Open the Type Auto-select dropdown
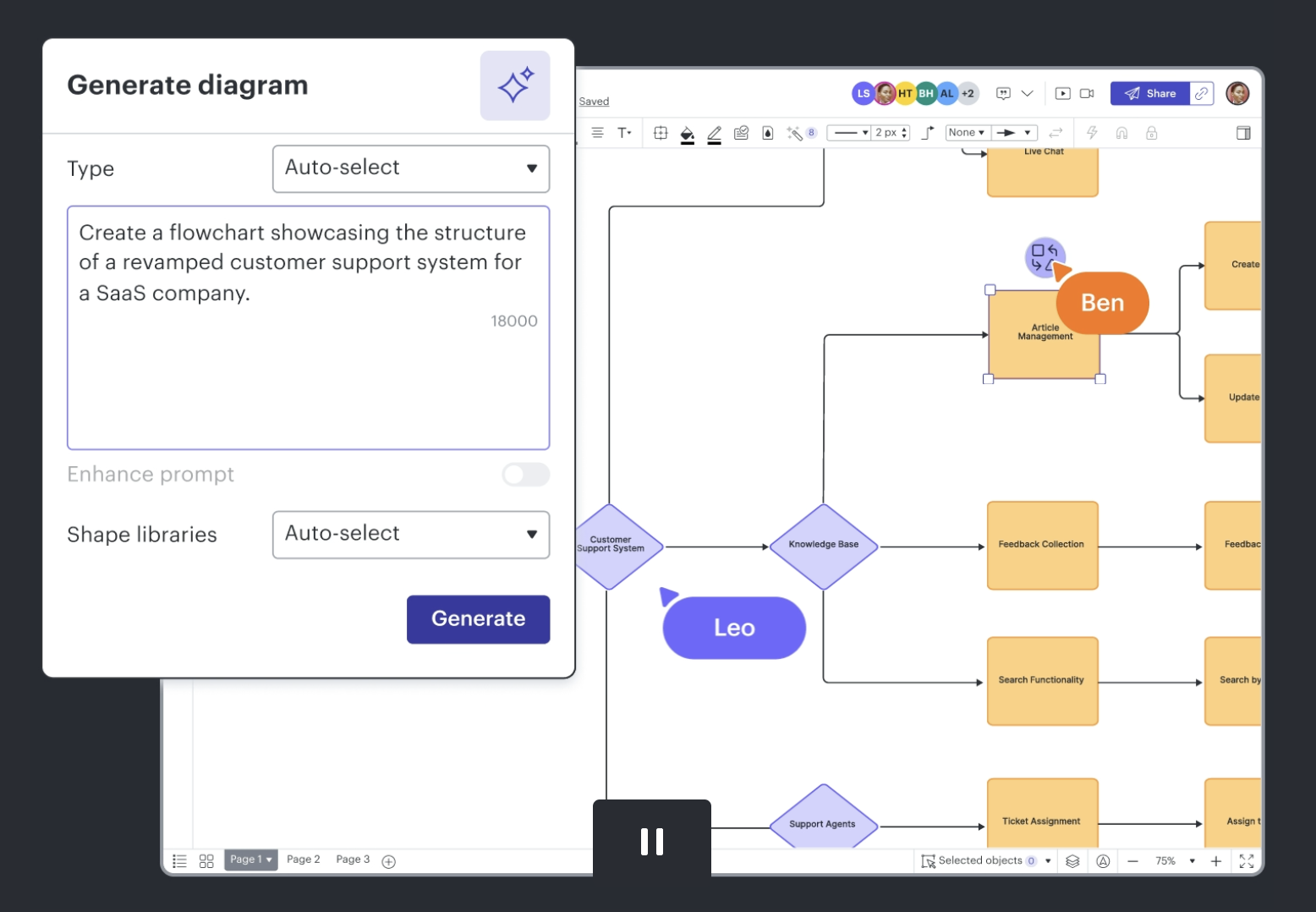The image size is (1316, 912). click(x=411, y=168)
